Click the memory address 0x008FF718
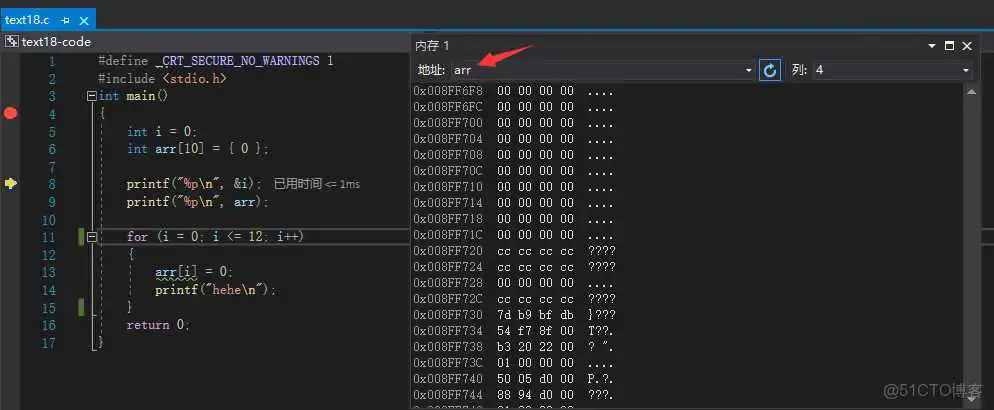This screenshot has height=410, width=994. (x=448, y=219)
